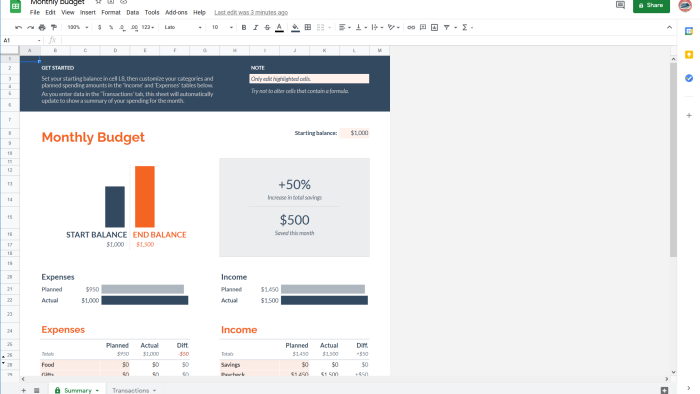Format as currency with dollar icon
This screenshot has height=394, width=700.
[x=99, y=28]
